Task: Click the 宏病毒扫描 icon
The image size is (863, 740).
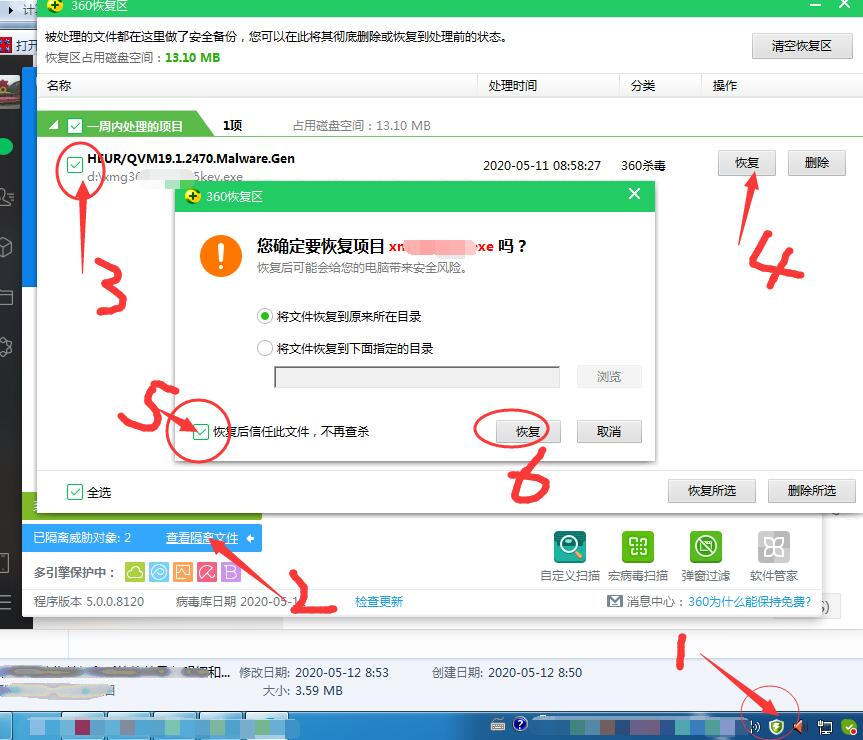Action: (x=638, y=547)
